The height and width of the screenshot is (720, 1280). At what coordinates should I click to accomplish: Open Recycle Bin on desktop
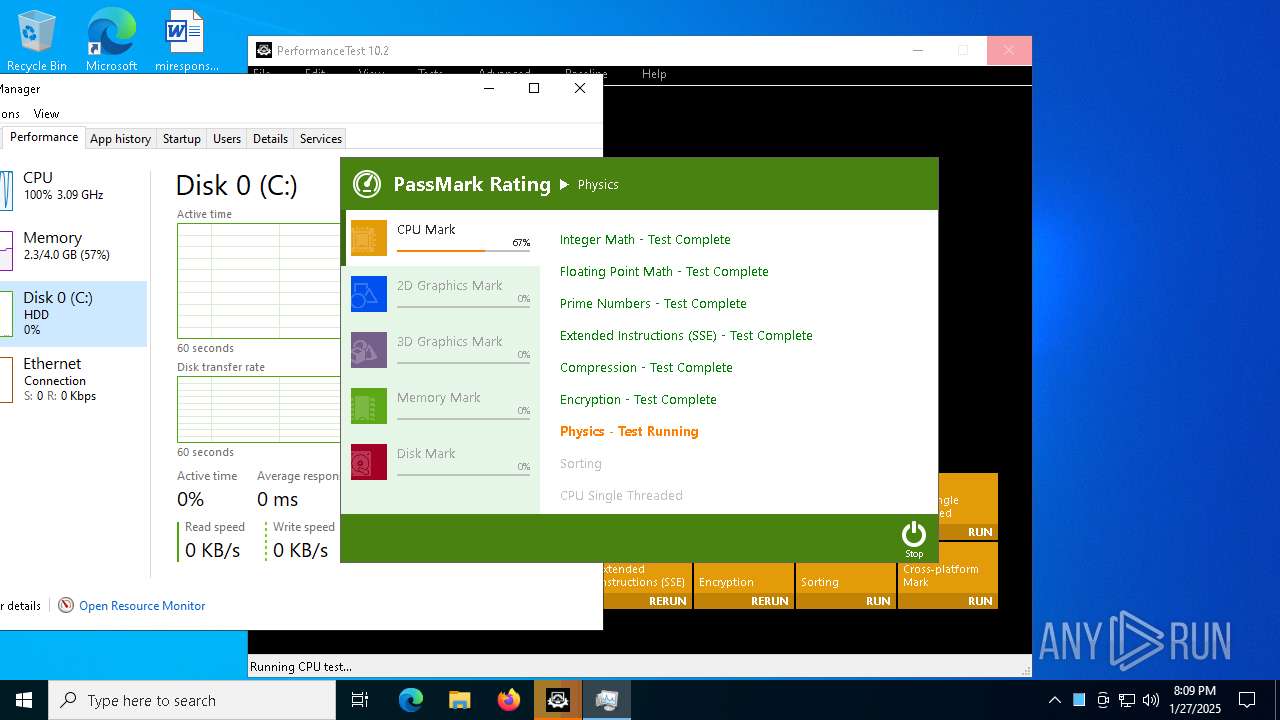tap(37, 41)
